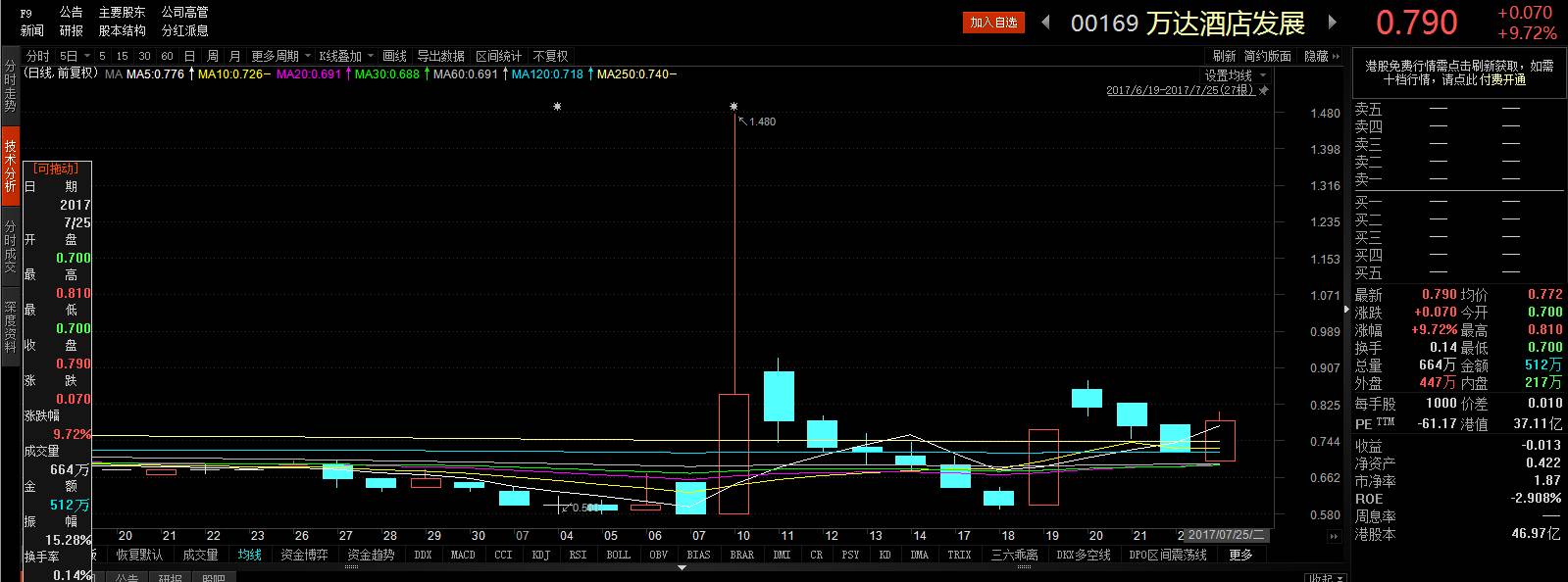Viewport: 1568px width, 582px height.
Task: Select the MACD indicator tab
Action: (x=463, y=555)
